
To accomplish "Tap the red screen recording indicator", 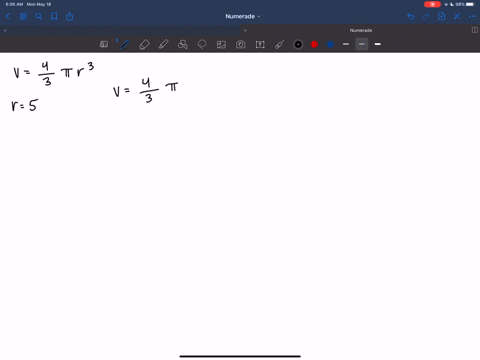I will click(x=432, y=4).
